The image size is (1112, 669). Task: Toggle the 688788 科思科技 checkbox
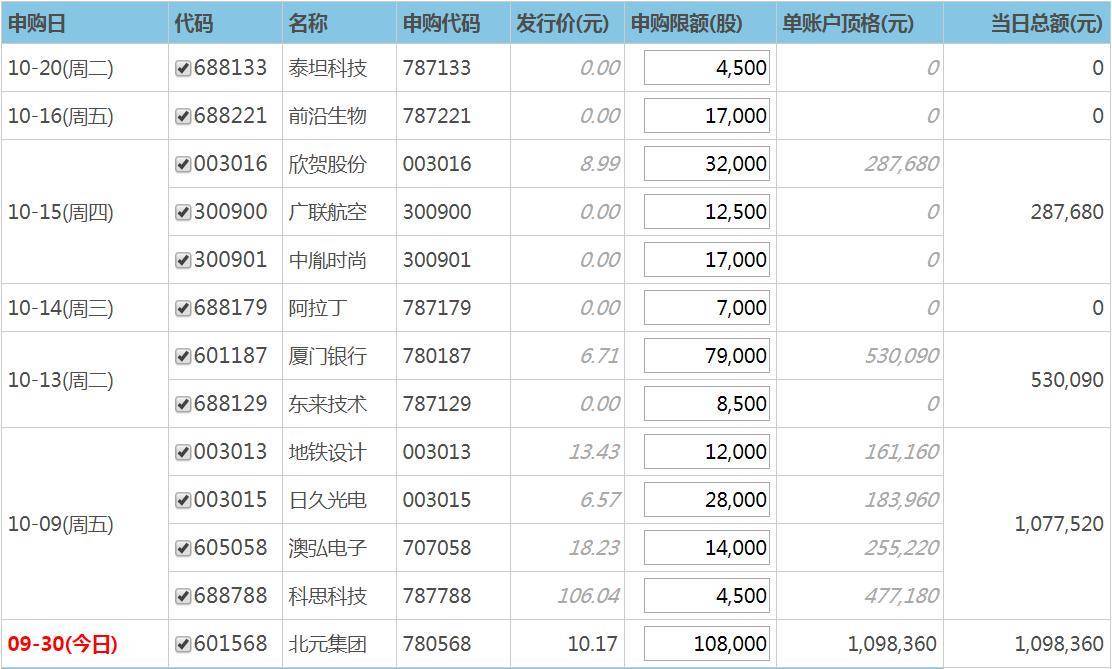[183, 596]
